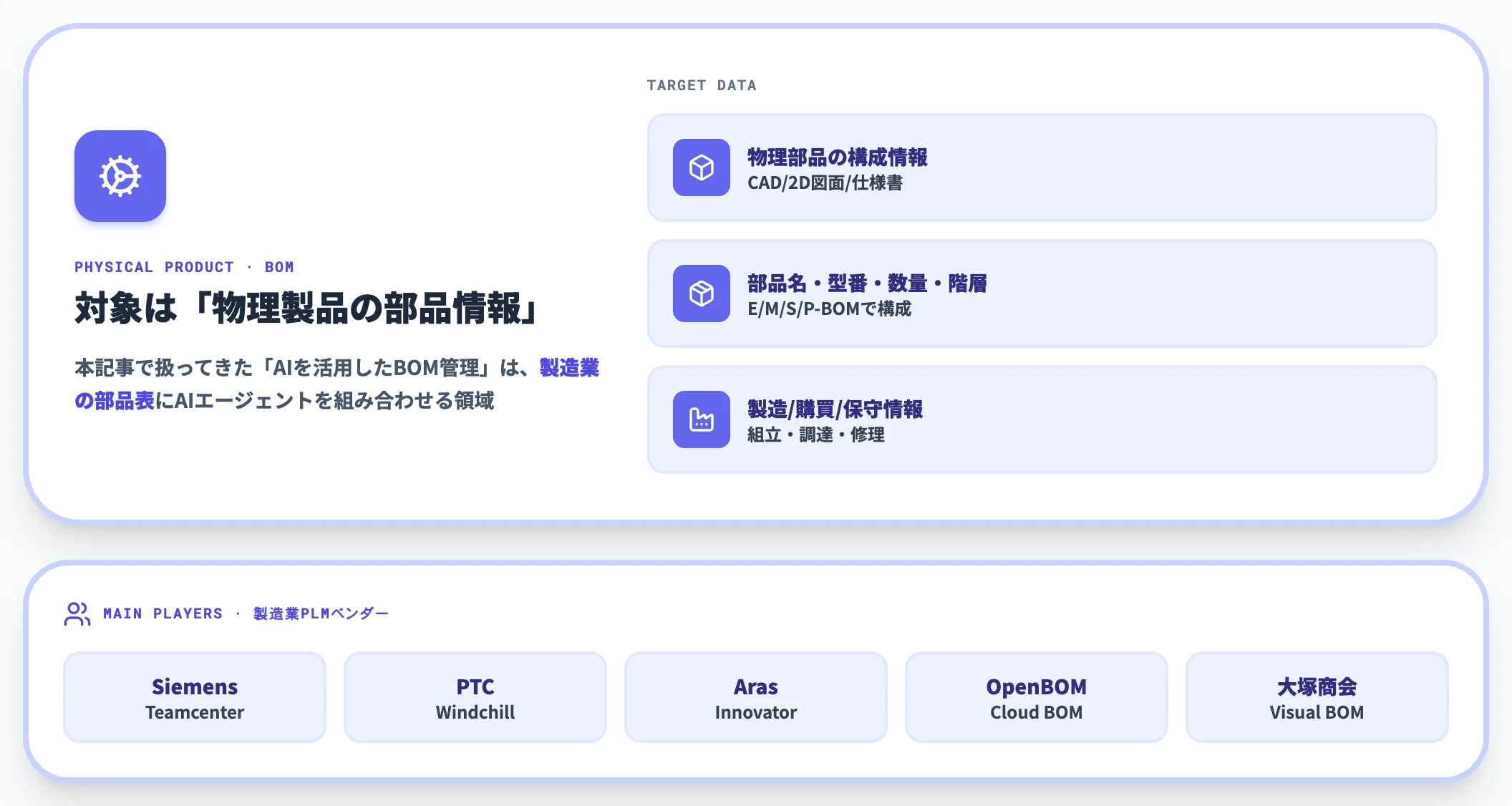Click the highlighted 製造業の部品表 text

(569, 368)
